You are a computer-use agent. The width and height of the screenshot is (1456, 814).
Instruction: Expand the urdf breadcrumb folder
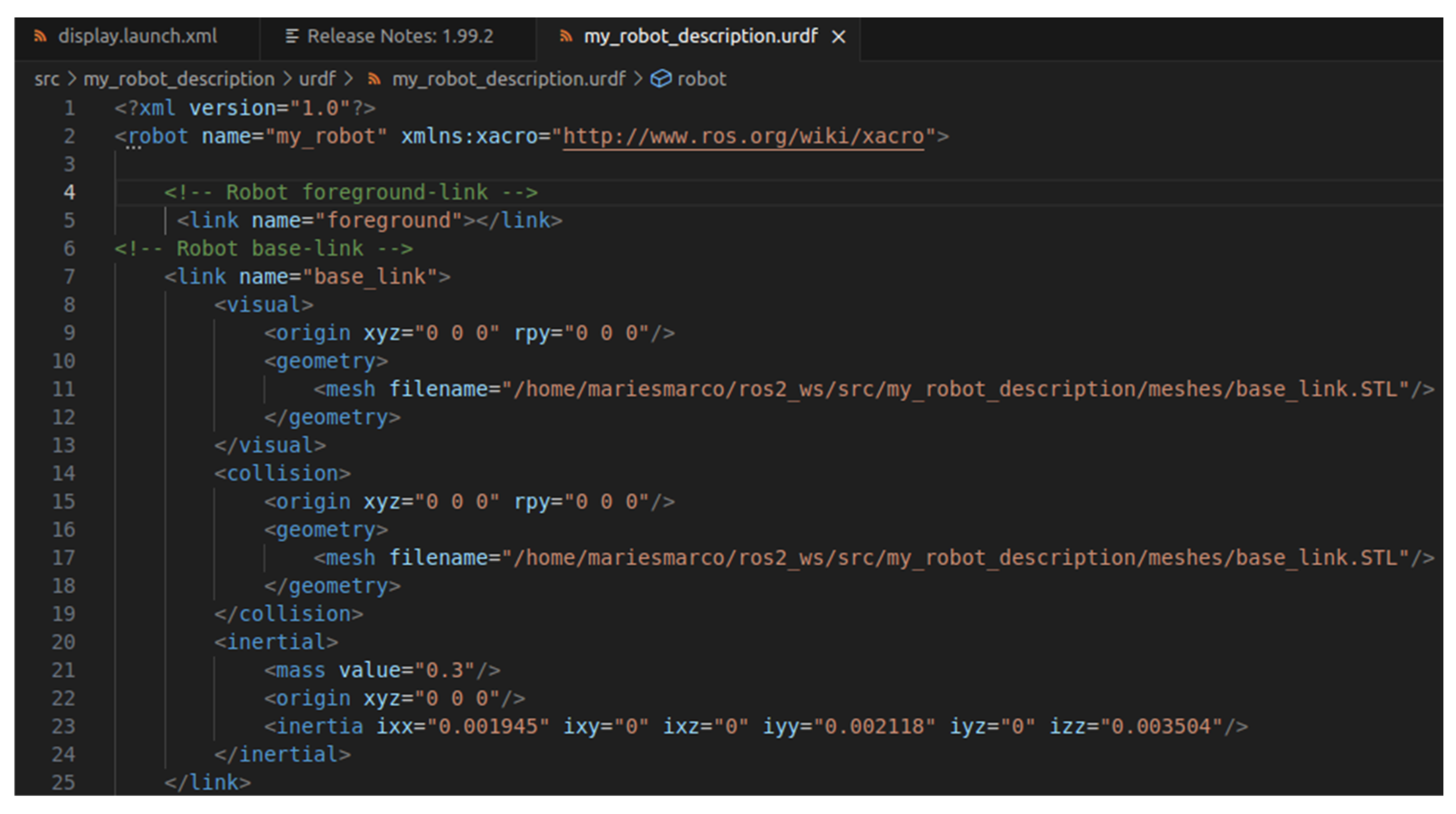point(317,79)
